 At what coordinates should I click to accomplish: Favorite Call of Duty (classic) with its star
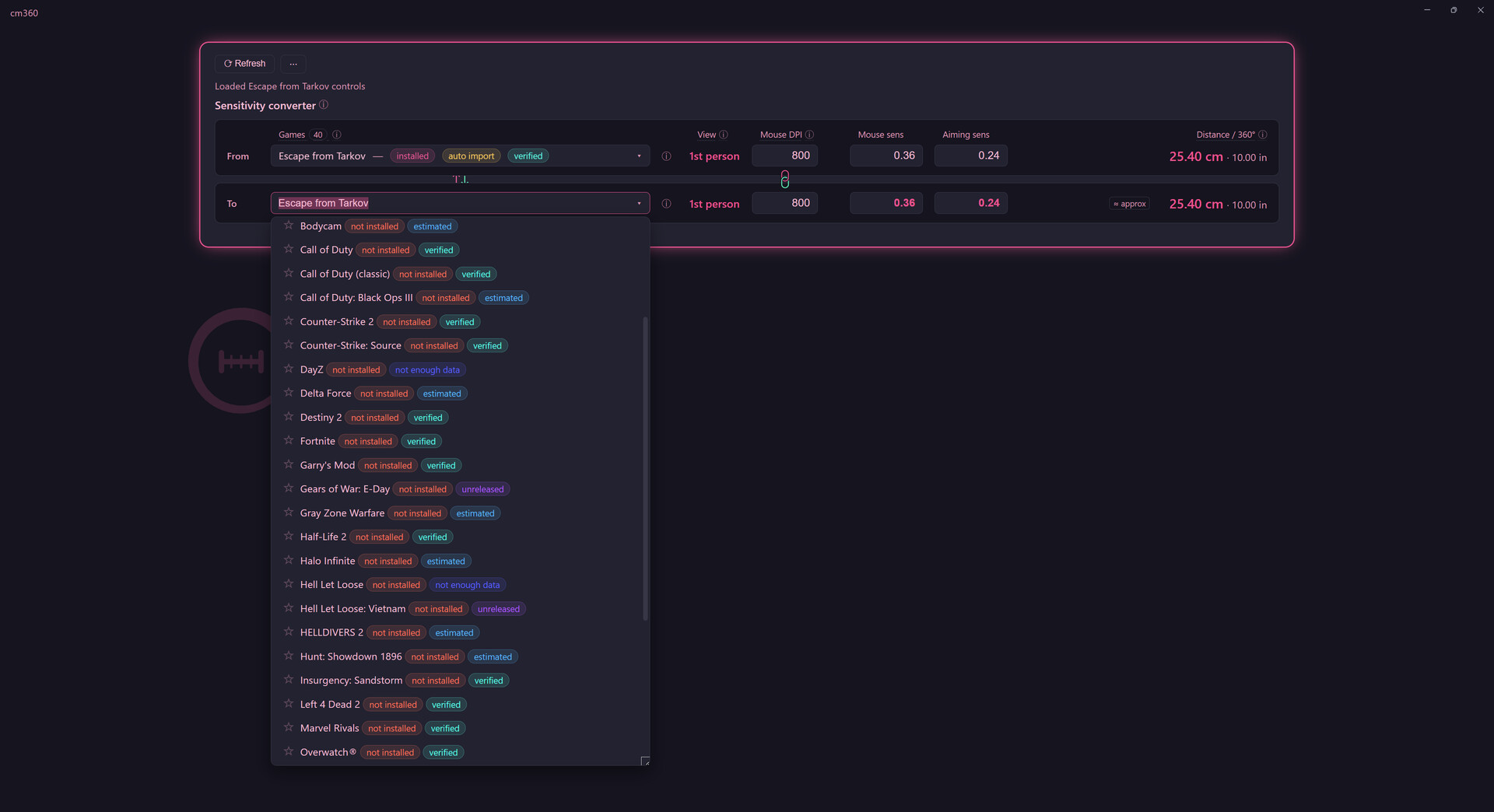coord(289,274)
